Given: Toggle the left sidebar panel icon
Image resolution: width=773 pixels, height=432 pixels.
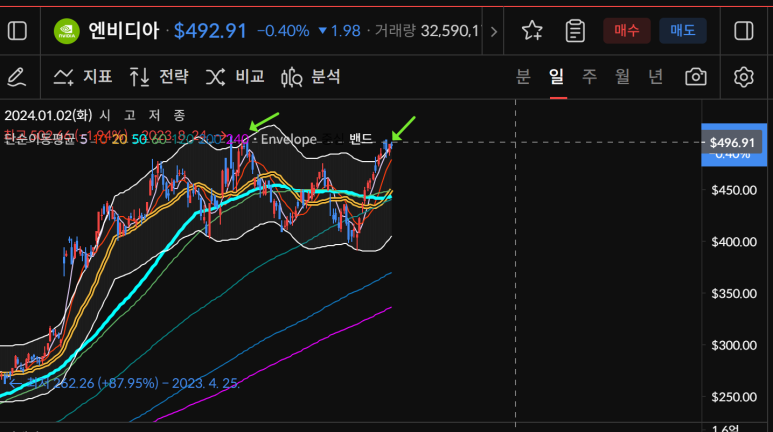Looking at the screenshot, I should (17, 31).
